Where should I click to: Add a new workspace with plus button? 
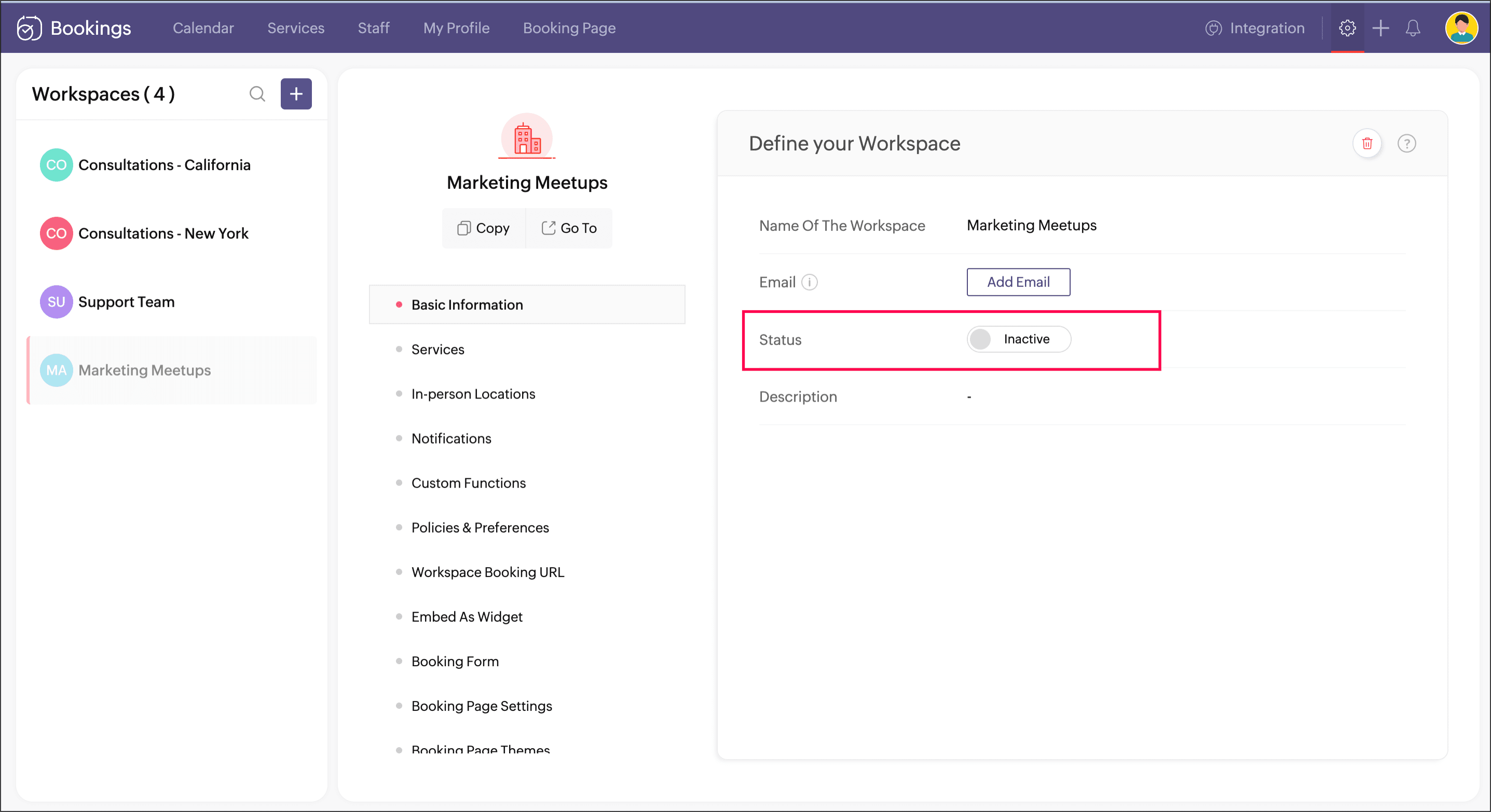[296, 94]
